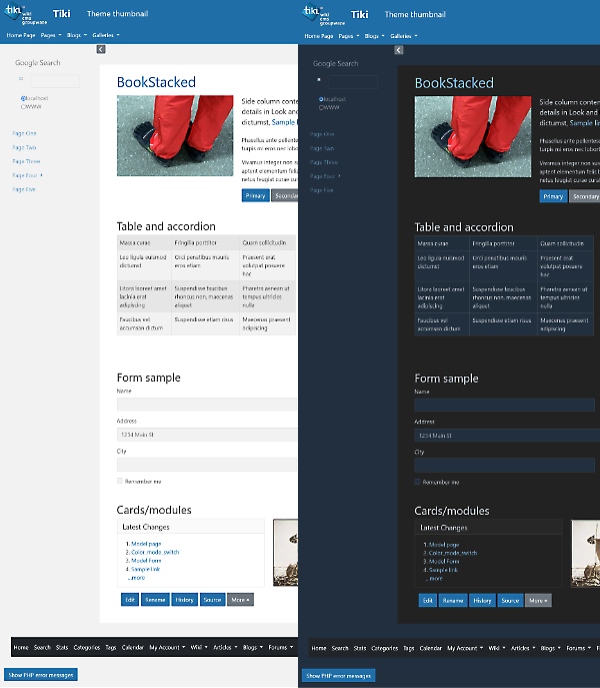
Task: Click 'Home Page' in dark theme navbar
Action: pyautogui.click(x=319, y=35)
